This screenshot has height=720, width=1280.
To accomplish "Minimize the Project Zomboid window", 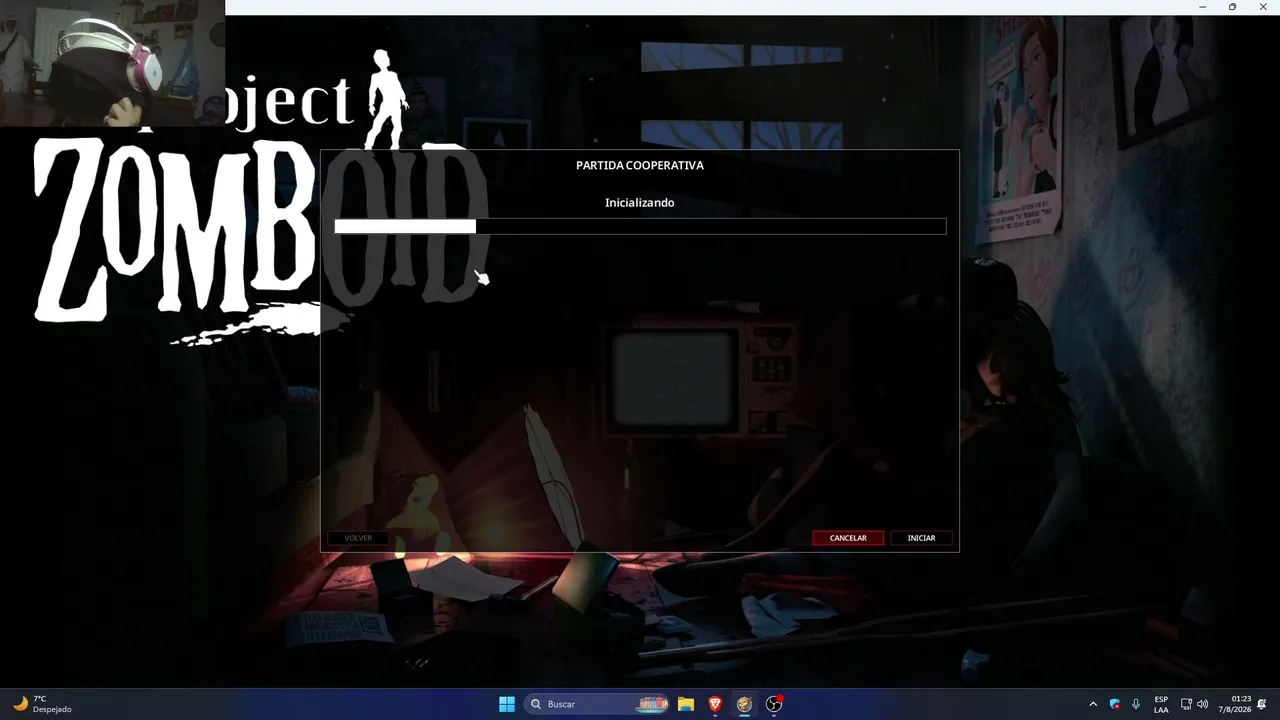I will click(1202, 7).
